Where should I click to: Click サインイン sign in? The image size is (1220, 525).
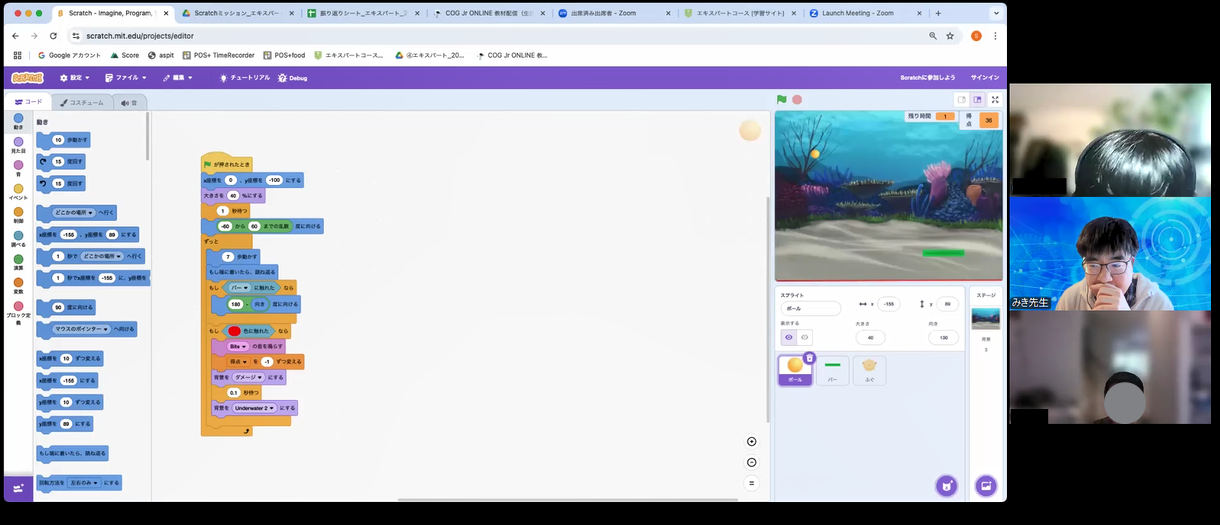click(985, 77)
